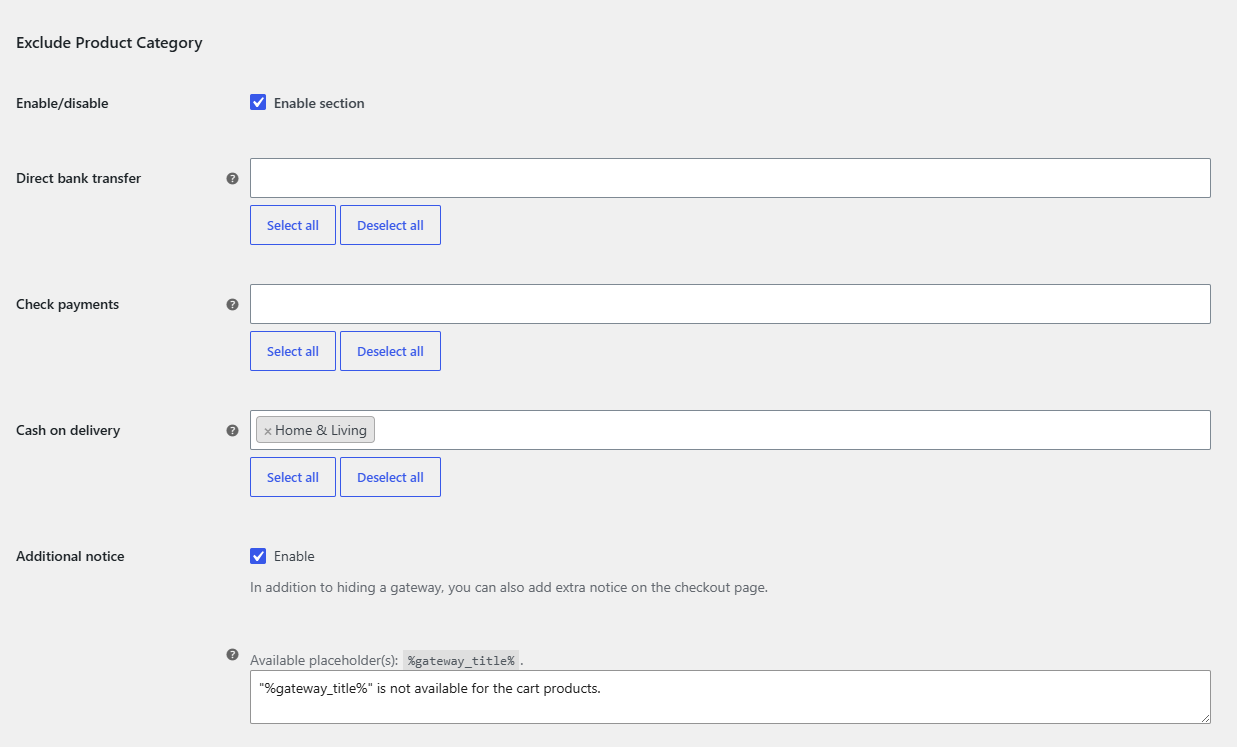Select all categories for Cash on delivery
The width and height of the screenshot is (1237, 747).
[x=293, y=477]
